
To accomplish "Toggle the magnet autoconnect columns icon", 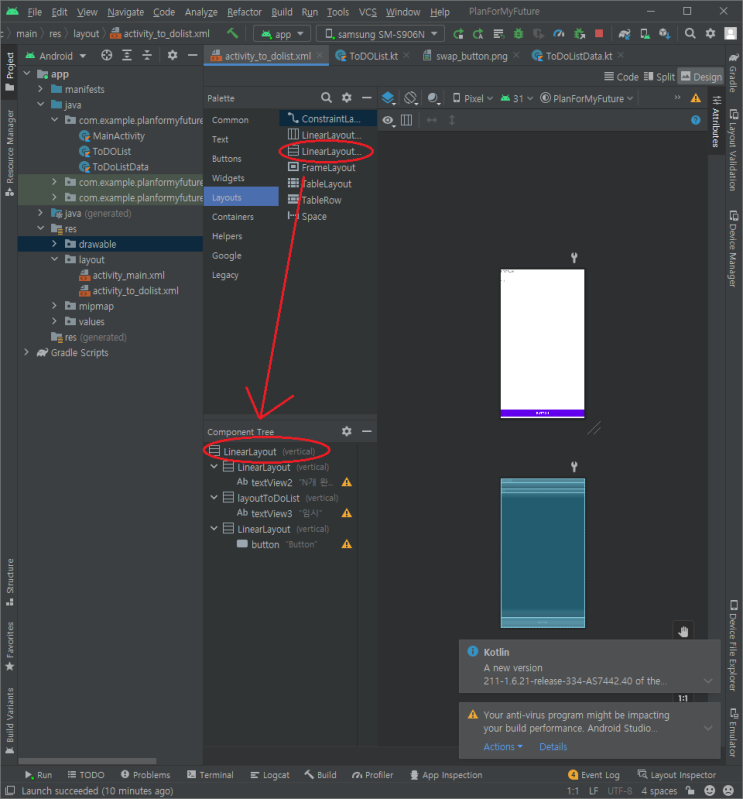I will (407, 120).
